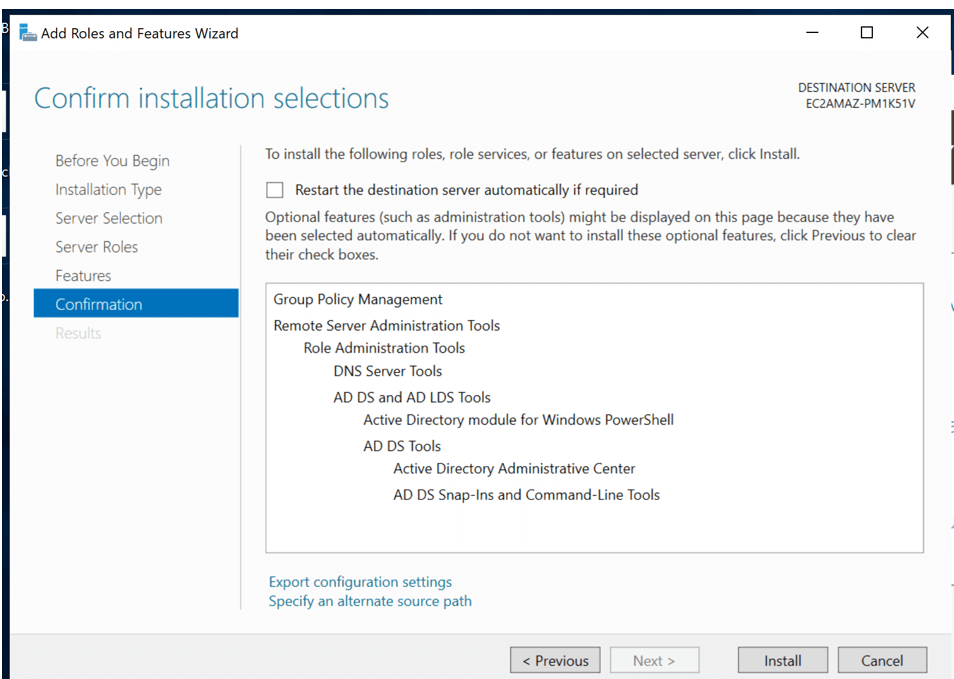Select the Confirmation step in sidebar

point(136,304)
